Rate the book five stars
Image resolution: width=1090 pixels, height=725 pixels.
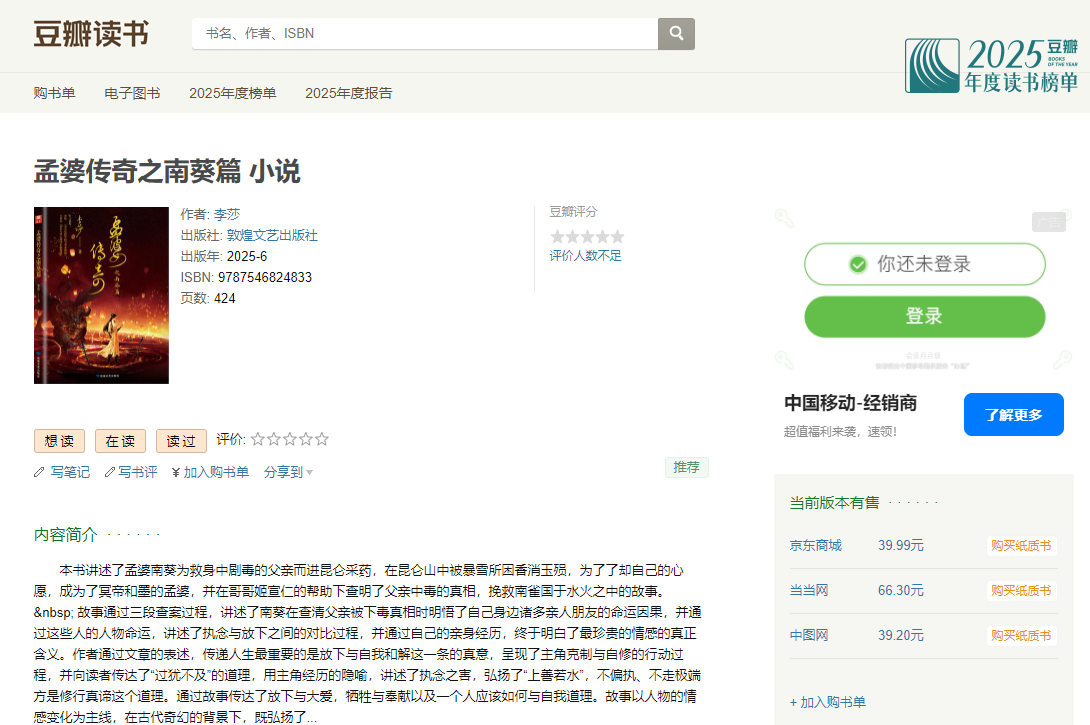(x=322, y=439)
